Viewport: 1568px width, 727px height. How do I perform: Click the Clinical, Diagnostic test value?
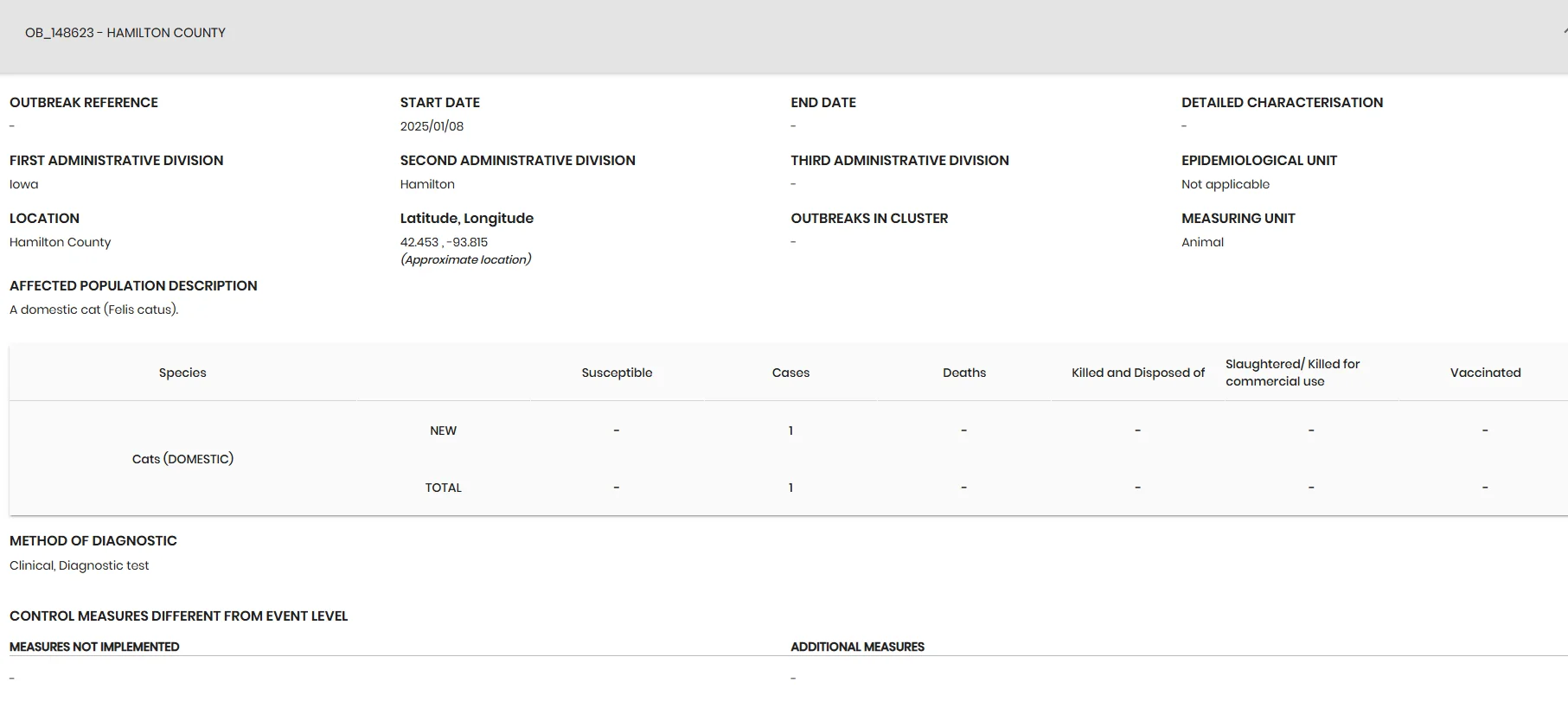79,565
